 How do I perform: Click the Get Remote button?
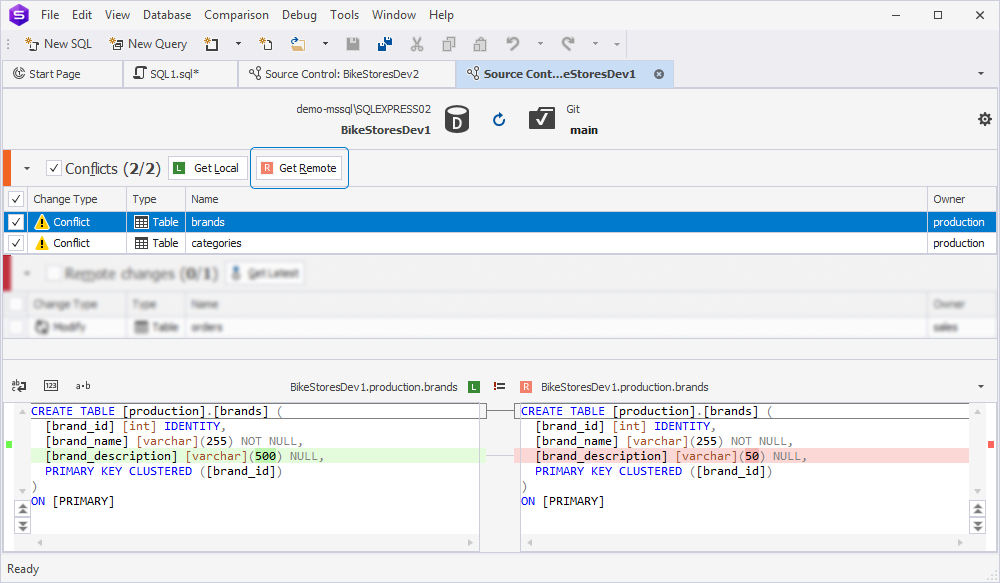[299, 168]
